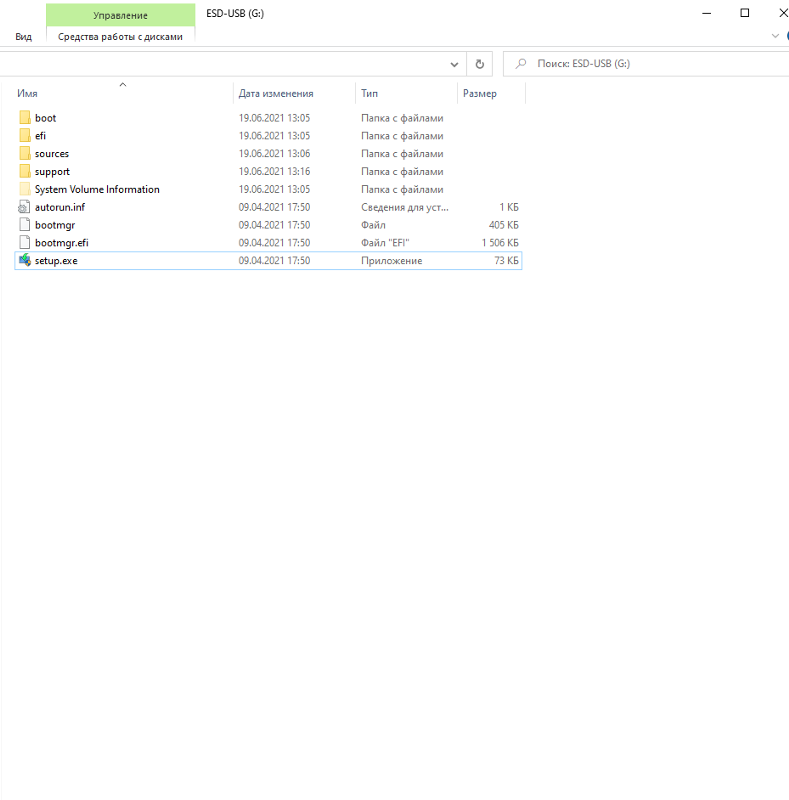
Task: Click the Файл "EFI" type cell
Action: pyautogui.click(x=385, y=243)
